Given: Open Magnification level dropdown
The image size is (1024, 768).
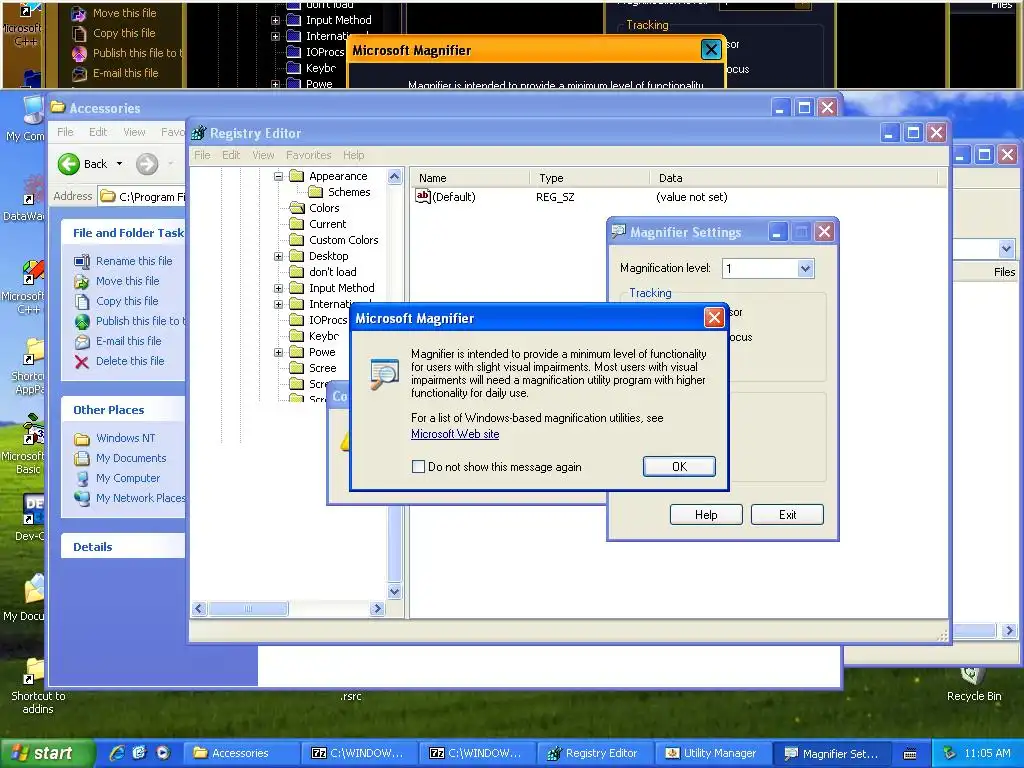Looking at the screenshot, I should point(805,268).
